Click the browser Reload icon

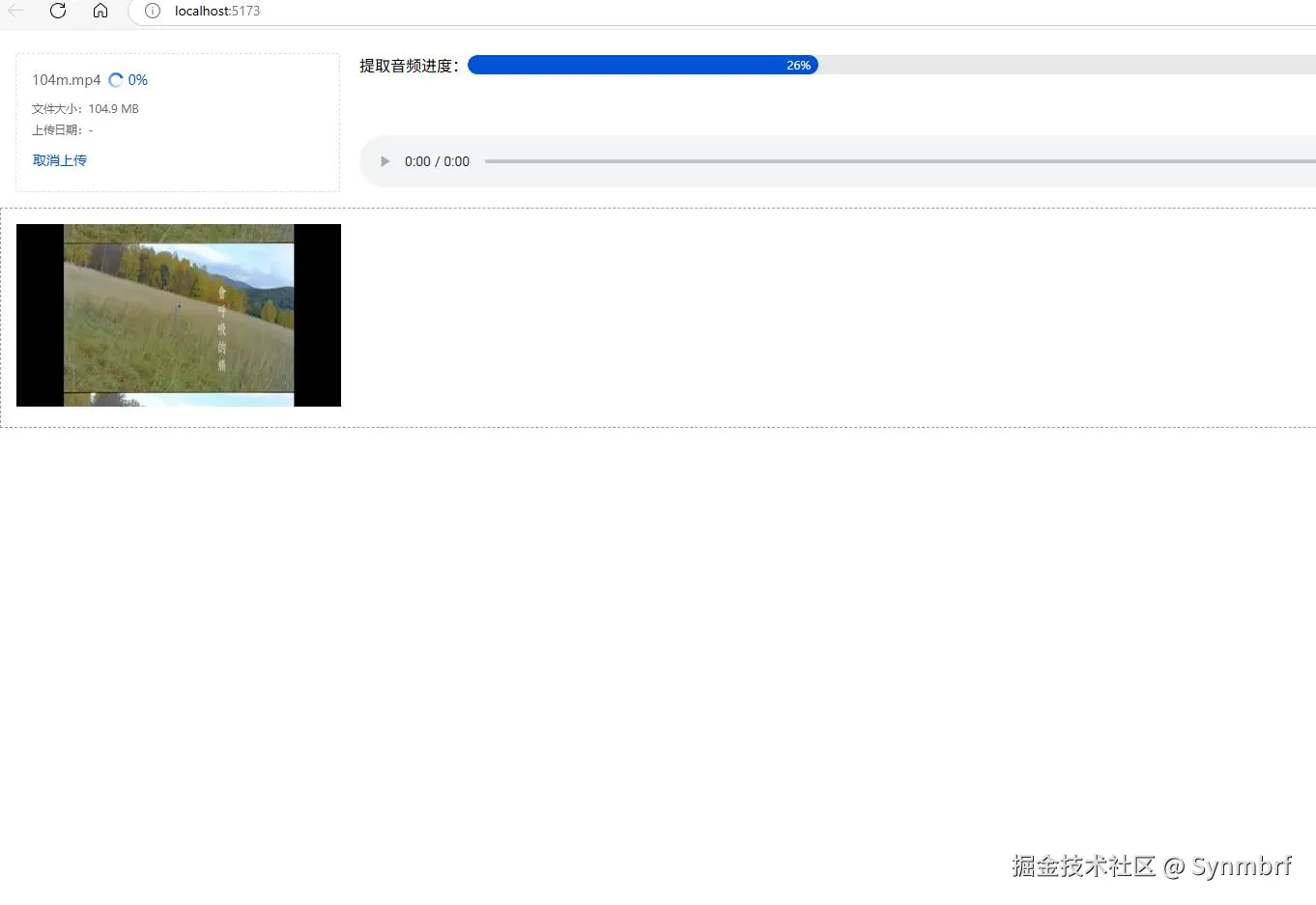point(57,12)
